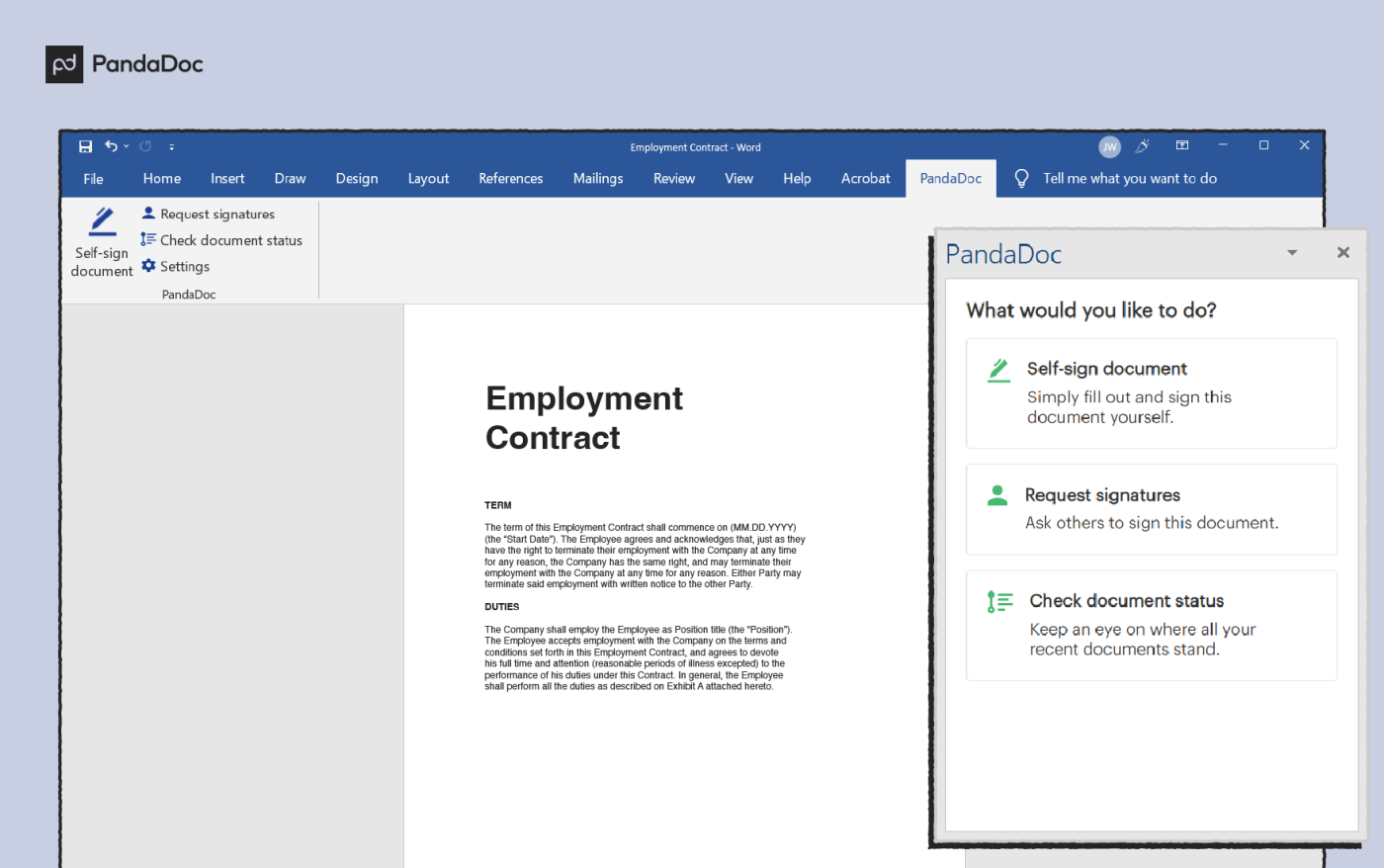1384x868 pixels.
Task: Open the Help tab
Action: [797, 179]
